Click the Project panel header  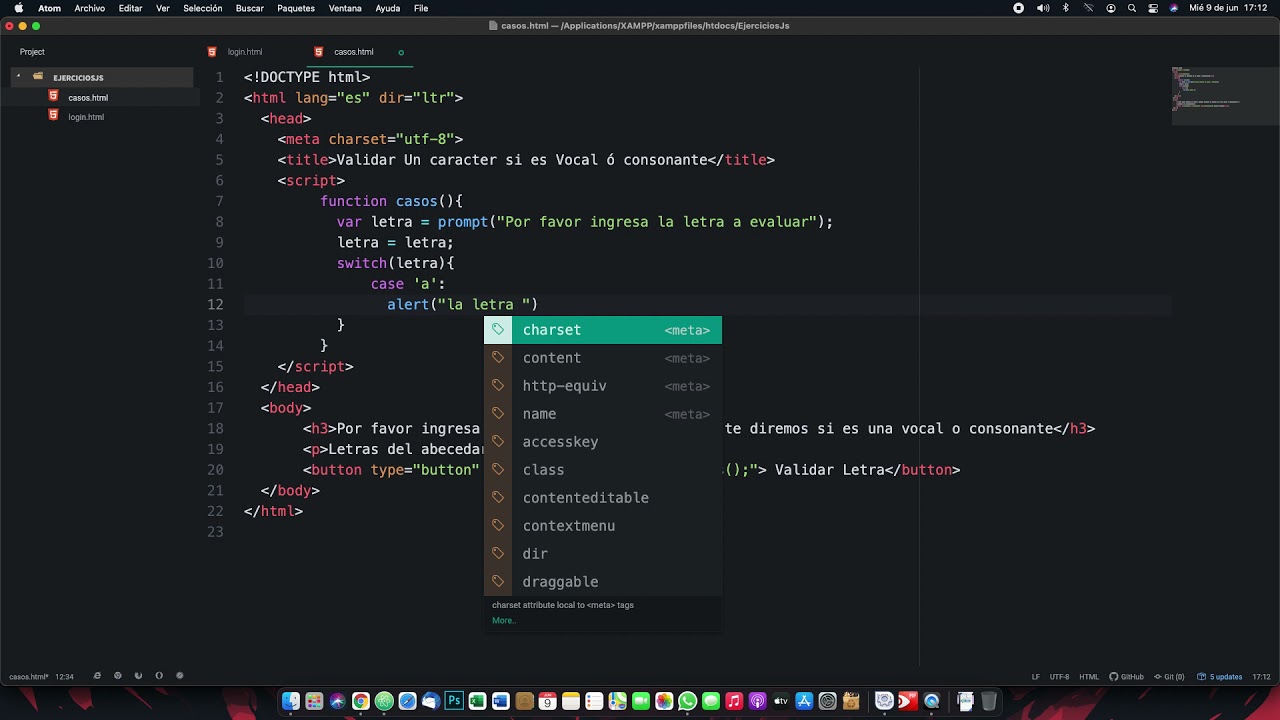[32, 52]
